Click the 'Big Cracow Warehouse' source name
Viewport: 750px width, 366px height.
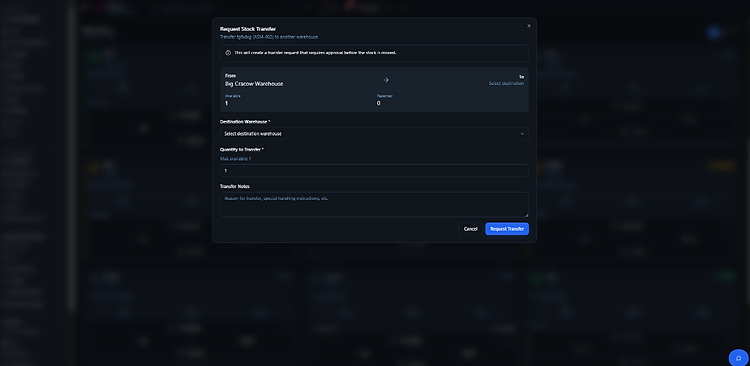coord(254,84)
